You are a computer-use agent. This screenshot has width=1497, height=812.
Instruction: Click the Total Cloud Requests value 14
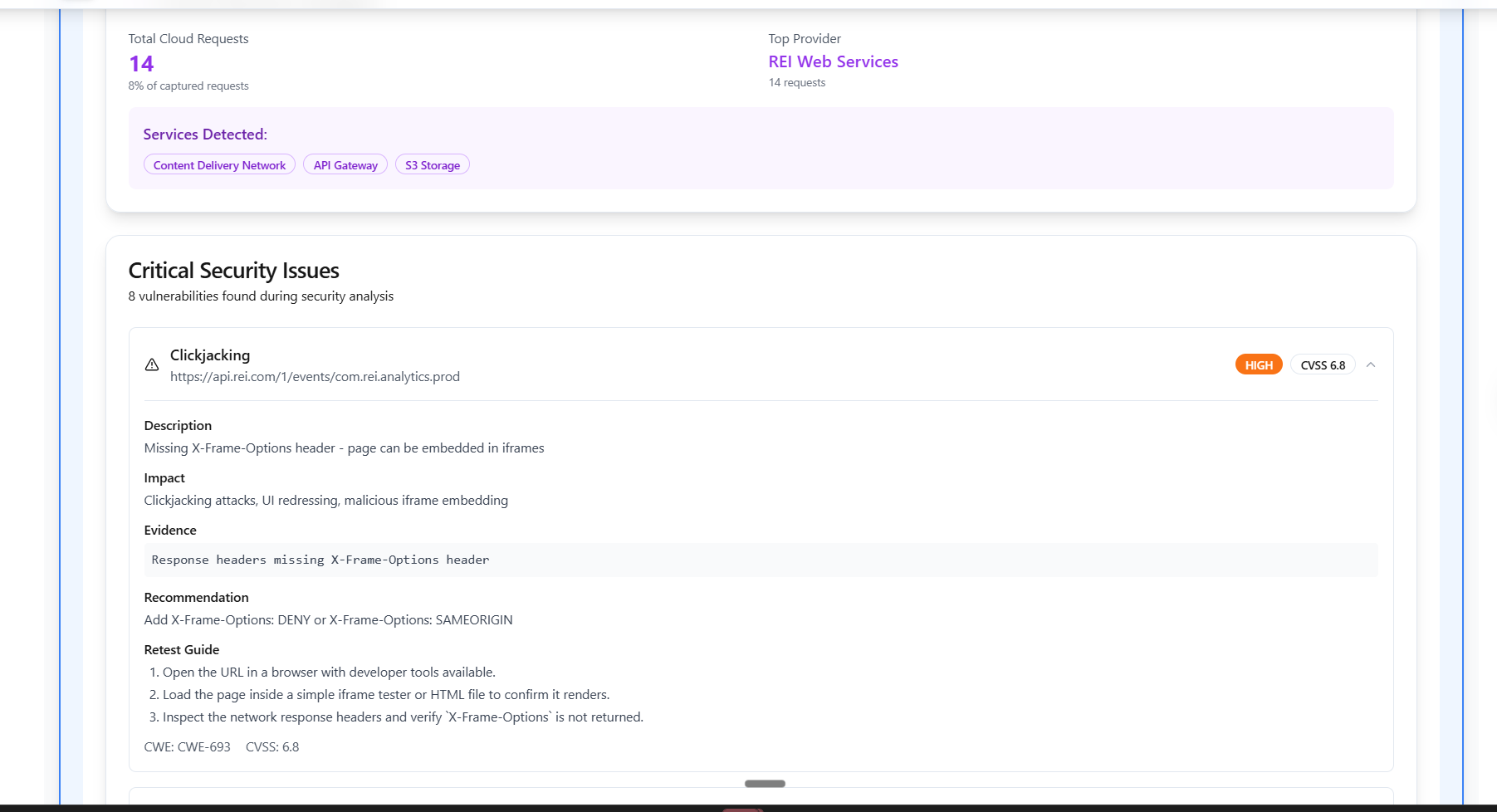pyautogui.click(x=141, y=64)
